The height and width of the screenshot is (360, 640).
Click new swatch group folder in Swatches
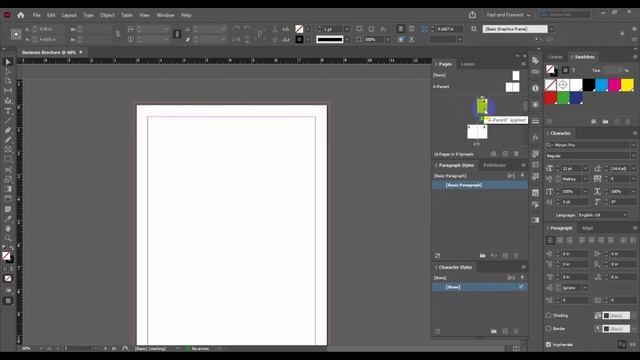point(605,122)
